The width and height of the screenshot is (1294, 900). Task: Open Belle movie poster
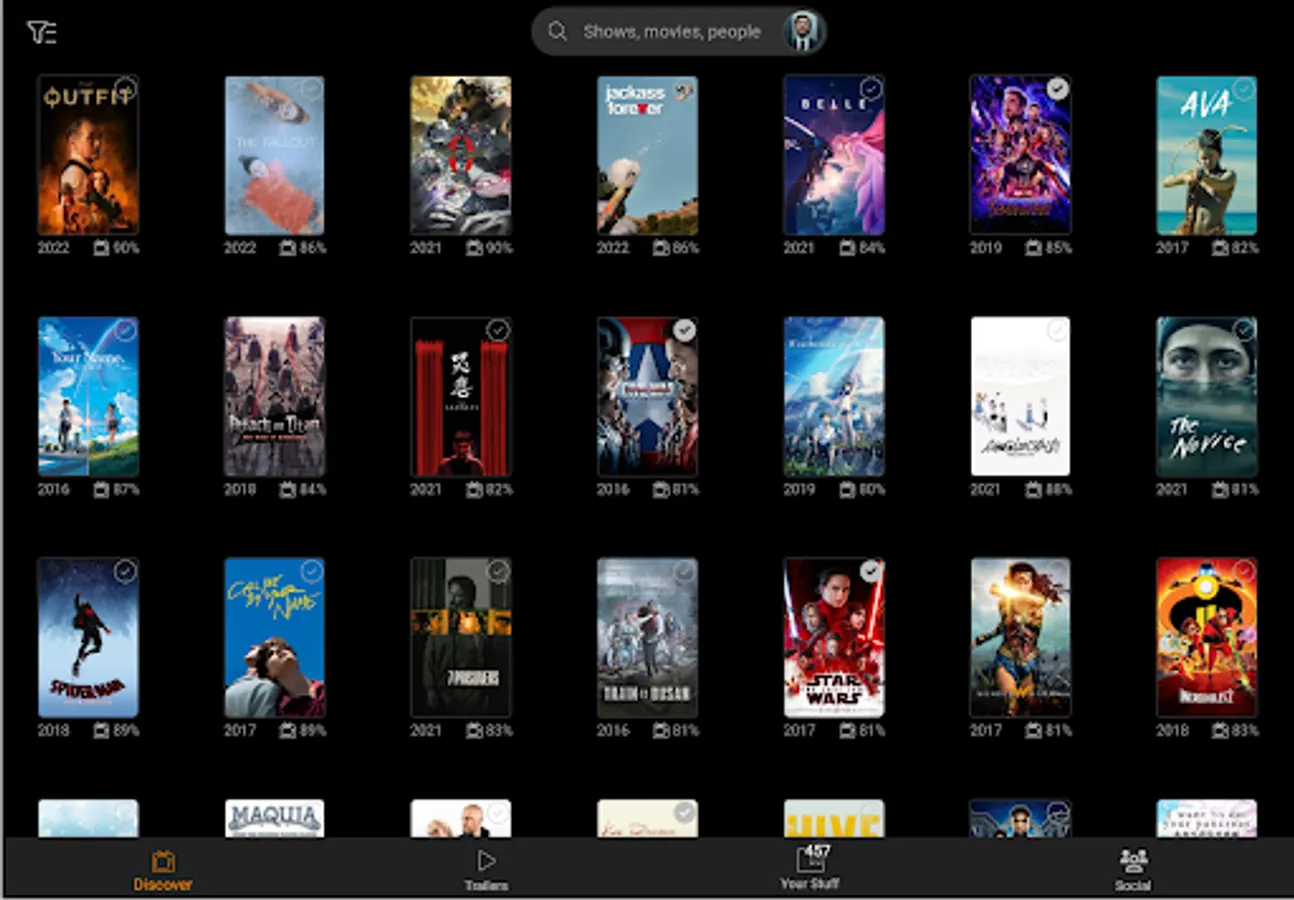834,155
